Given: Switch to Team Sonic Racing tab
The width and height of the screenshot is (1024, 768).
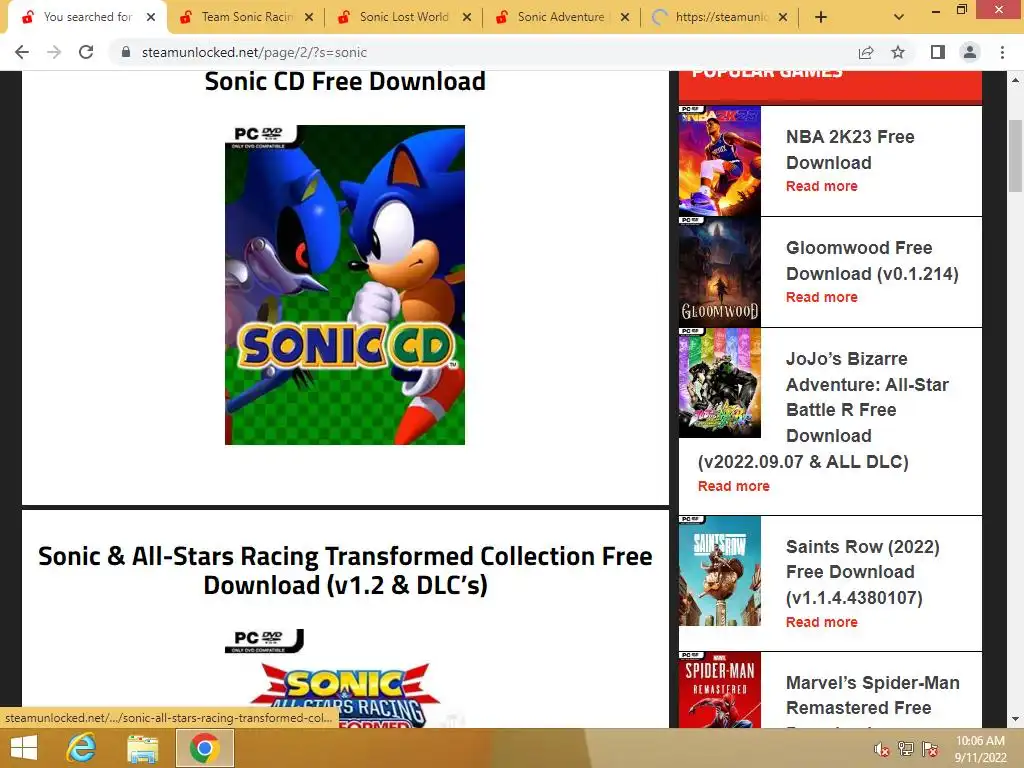Looking at the screenshot, I should click(x=246, y=17).
